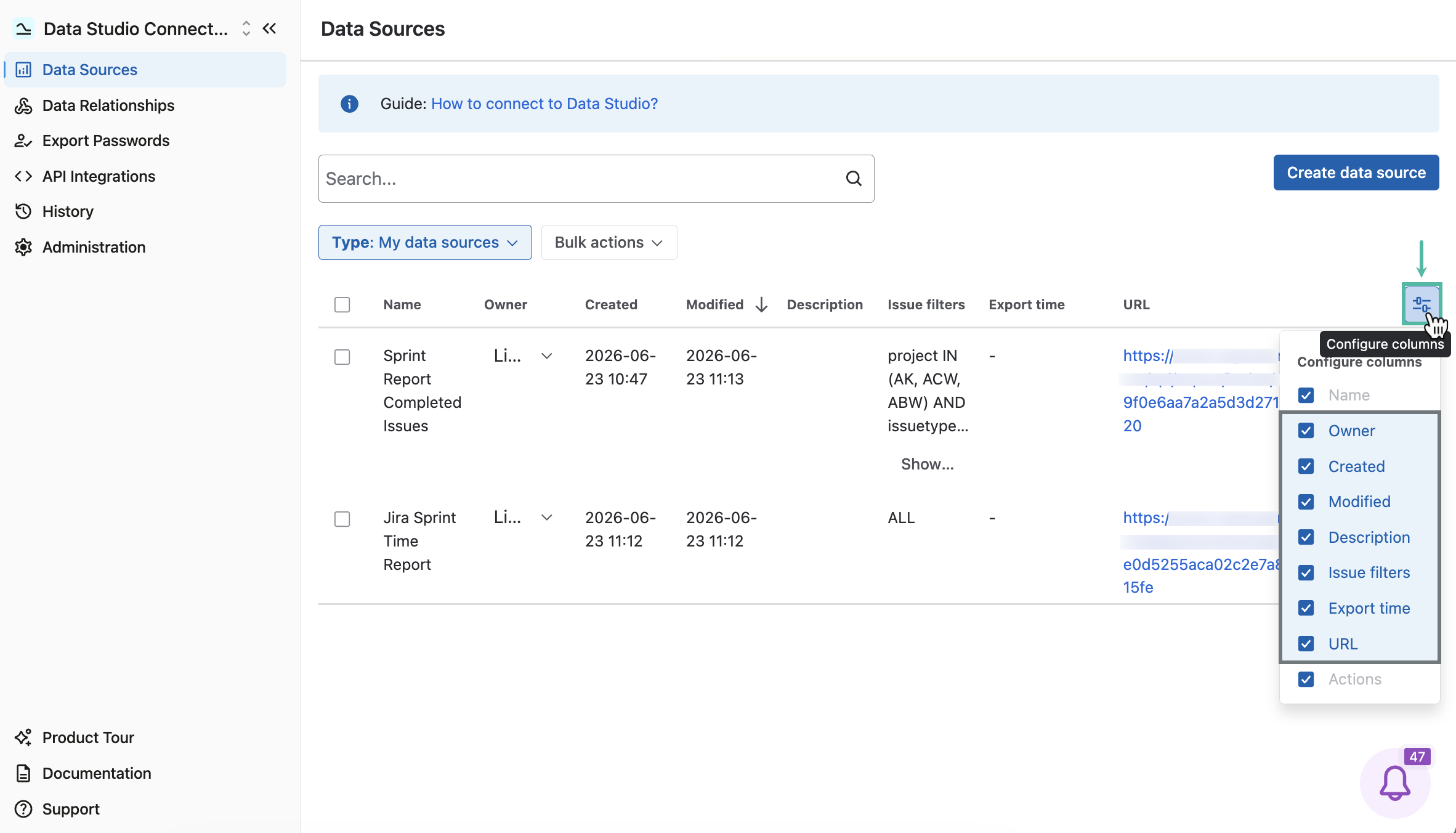Click the Create data source button
The image size is (1456, 833).
click(x=1356, y=173)
